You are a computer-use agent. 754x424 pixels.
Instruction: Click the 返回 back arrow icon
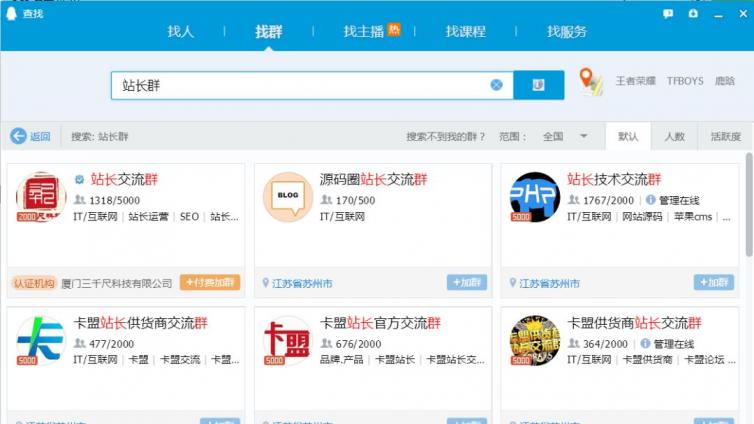point(18,136)
